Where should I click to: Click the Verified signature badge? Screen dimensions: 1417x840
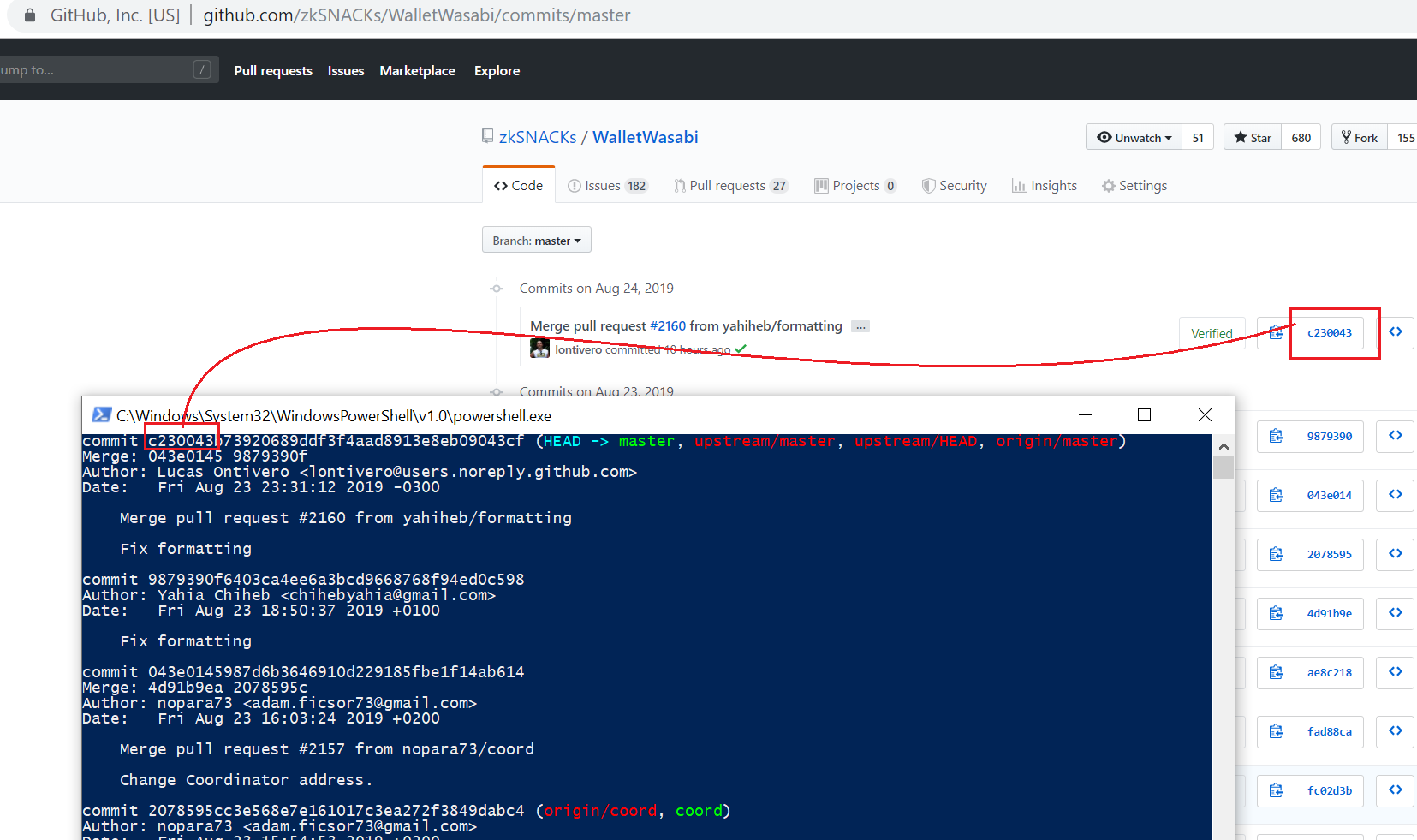tap(1212, 333)
